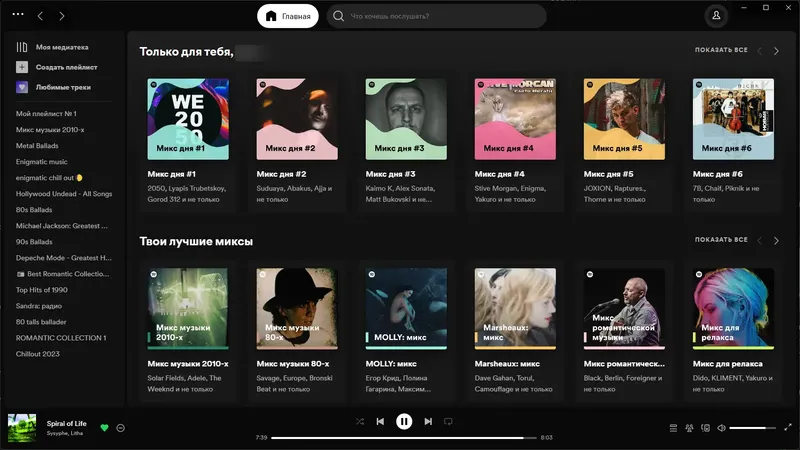Image resolution: width=800 pixels, height=450 pixels.
Task: Open Микс дня #6 cover
Action: 733,119
